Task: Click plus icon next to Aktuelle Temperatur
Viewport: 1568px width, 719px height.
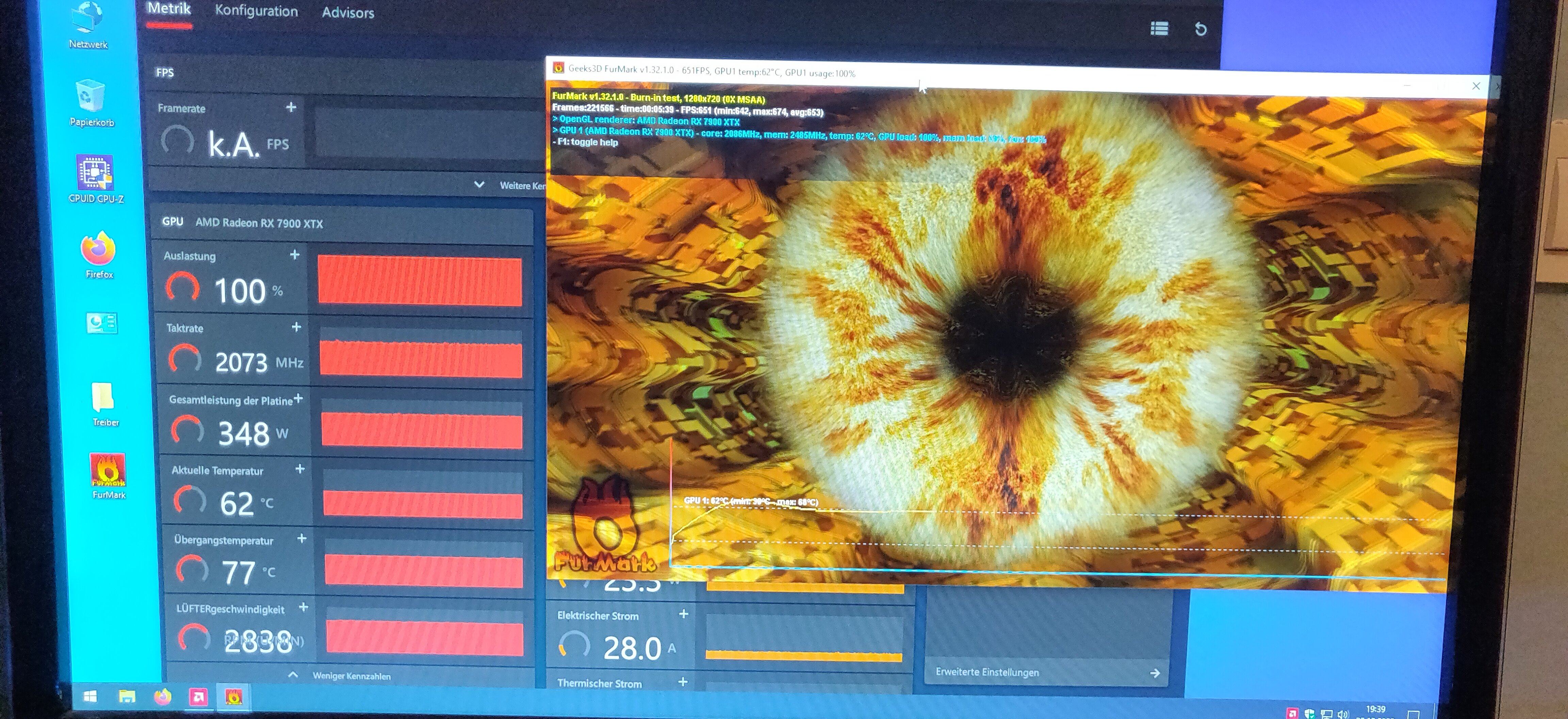Action: (x=299, y=469)
